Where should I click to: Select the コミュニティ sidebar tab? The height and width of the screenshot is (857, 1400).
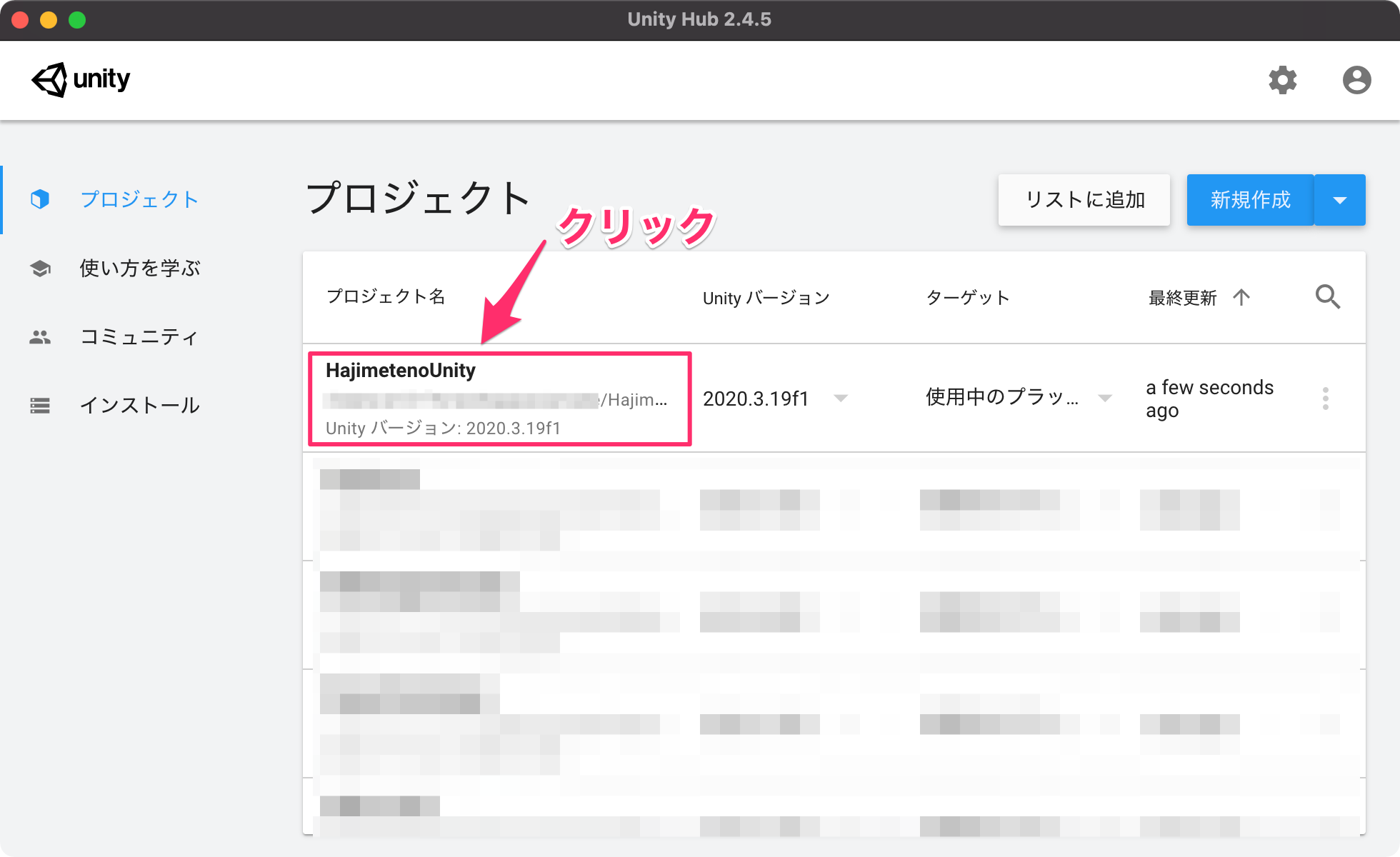pos(139,337)
